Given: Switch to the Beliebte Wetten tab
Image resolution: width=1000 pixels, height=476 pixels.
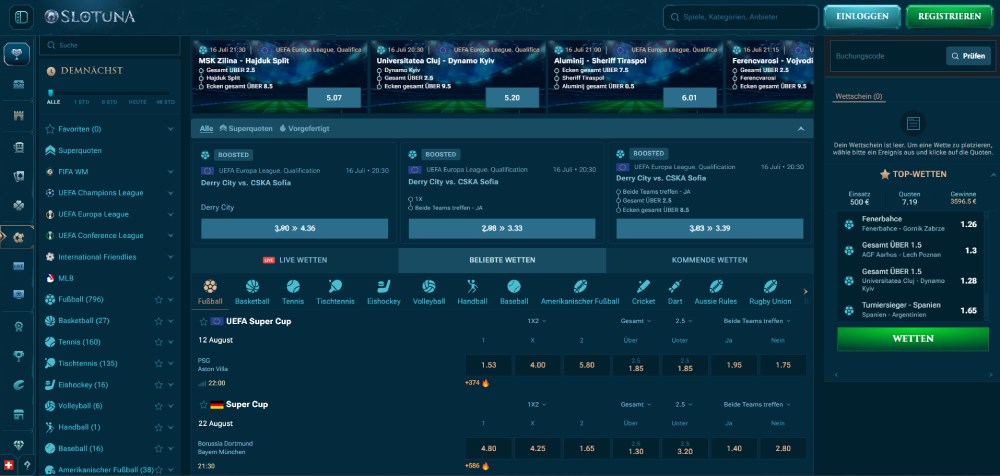Looking at the screenshot, I should [502, 260].
